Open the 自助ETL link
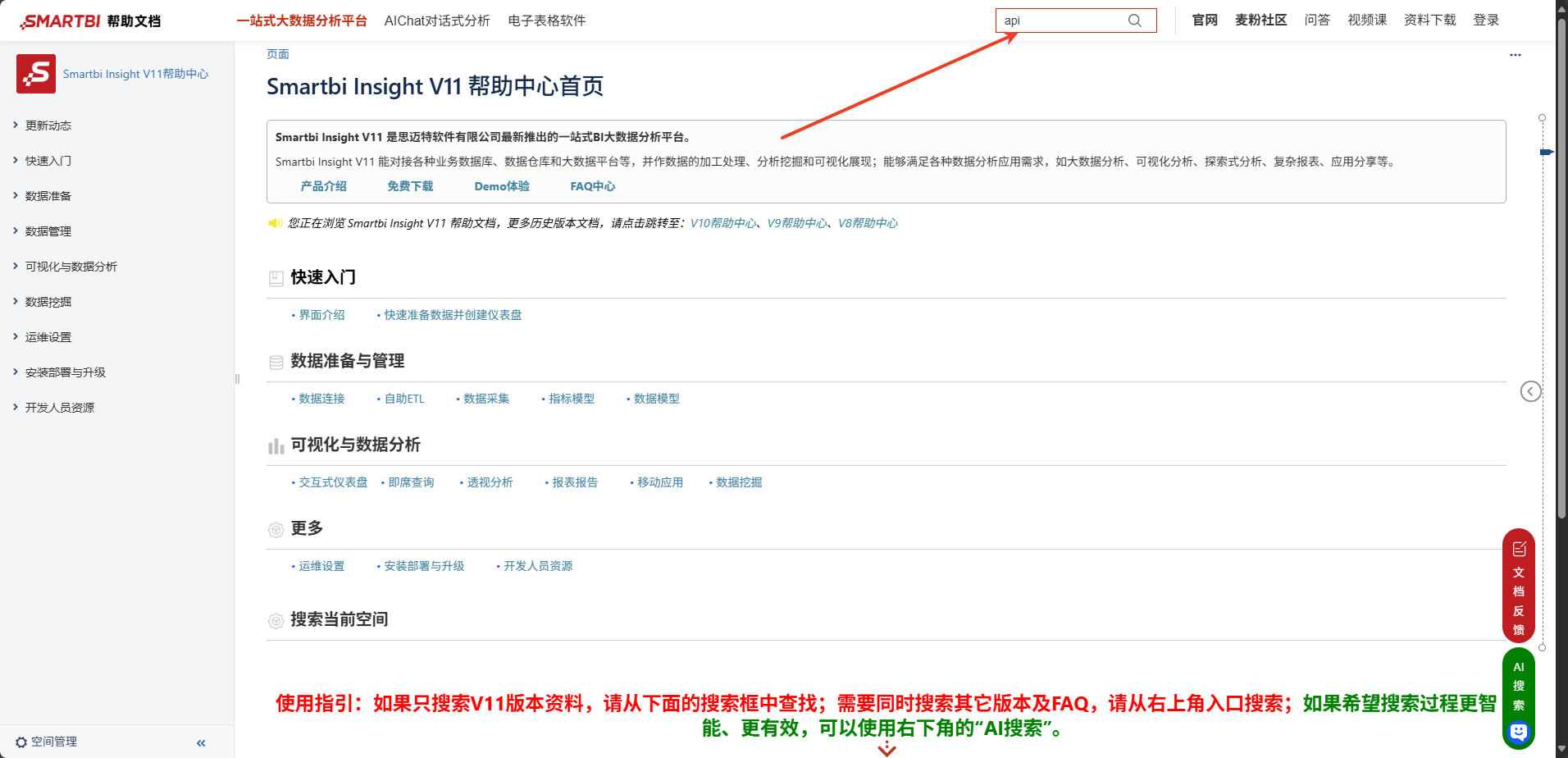Image resolution: width=1568 pixels, height=758 pixels. click(x=404, y=399)
